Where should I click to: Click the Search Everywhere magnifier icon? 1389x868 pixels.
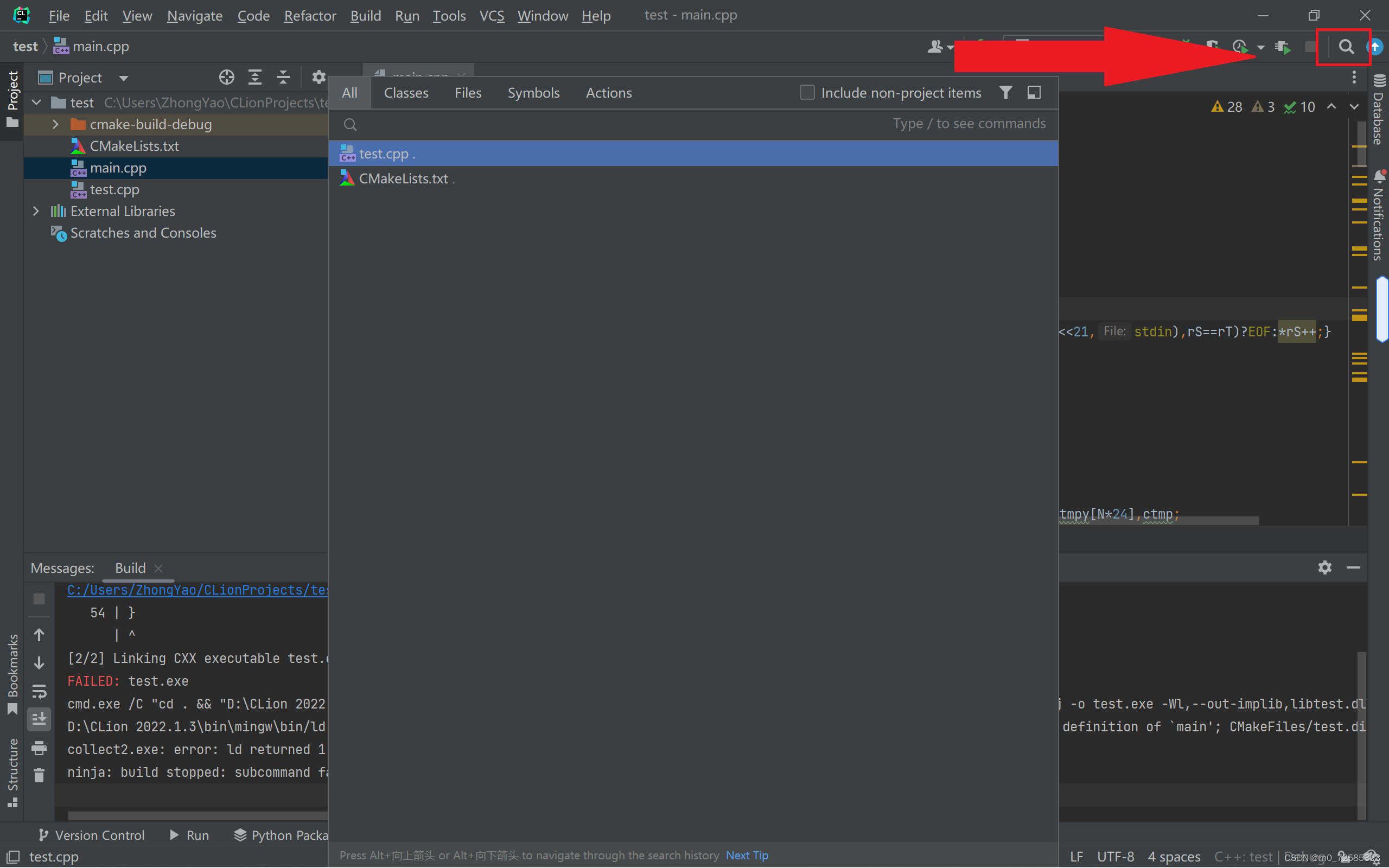[x=1346, y=47]
